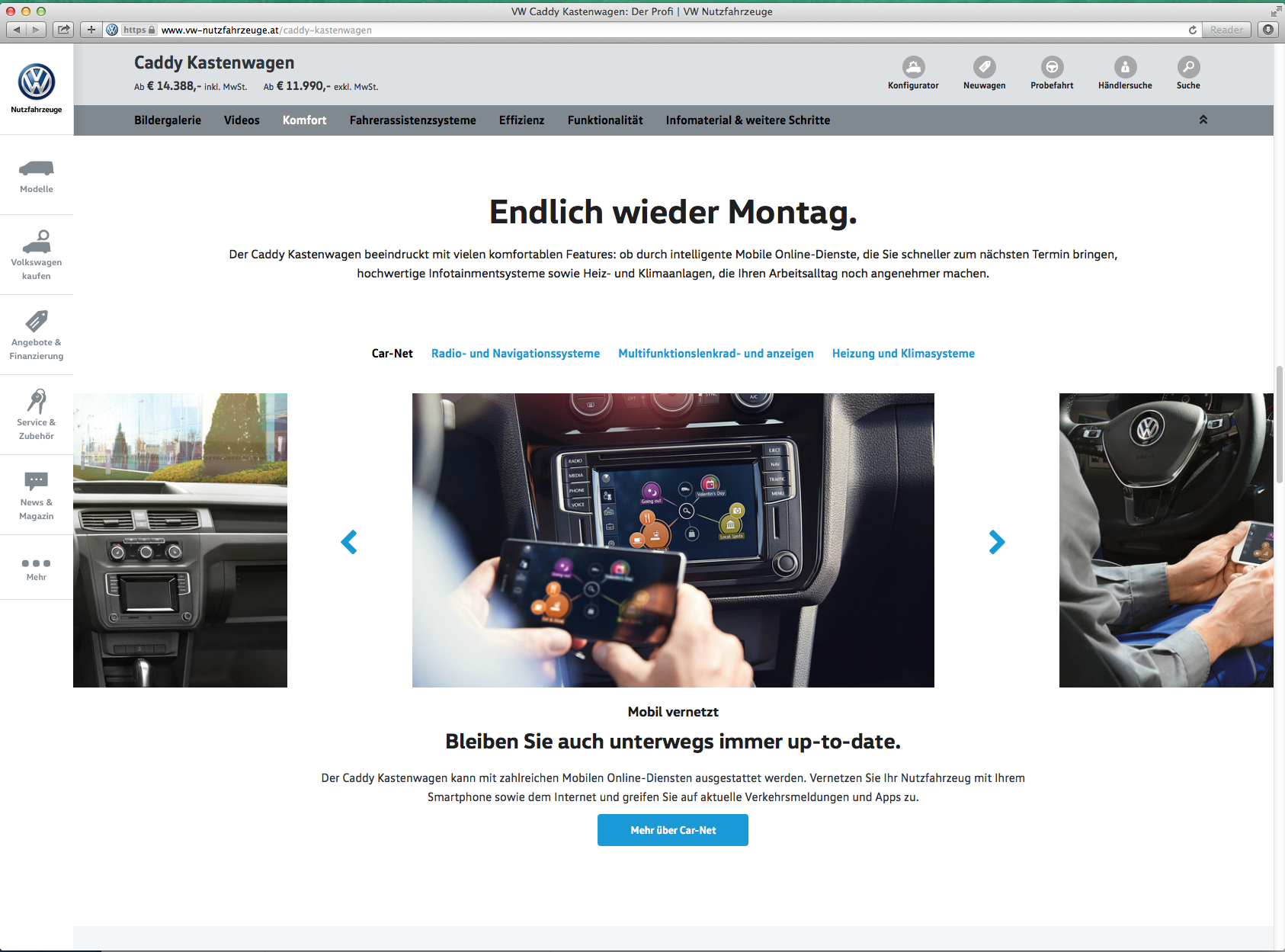Open Angebote & Finanzierung tag icon
The width and height of the screenshot is (1285, 952).
[x=37, y=321]
